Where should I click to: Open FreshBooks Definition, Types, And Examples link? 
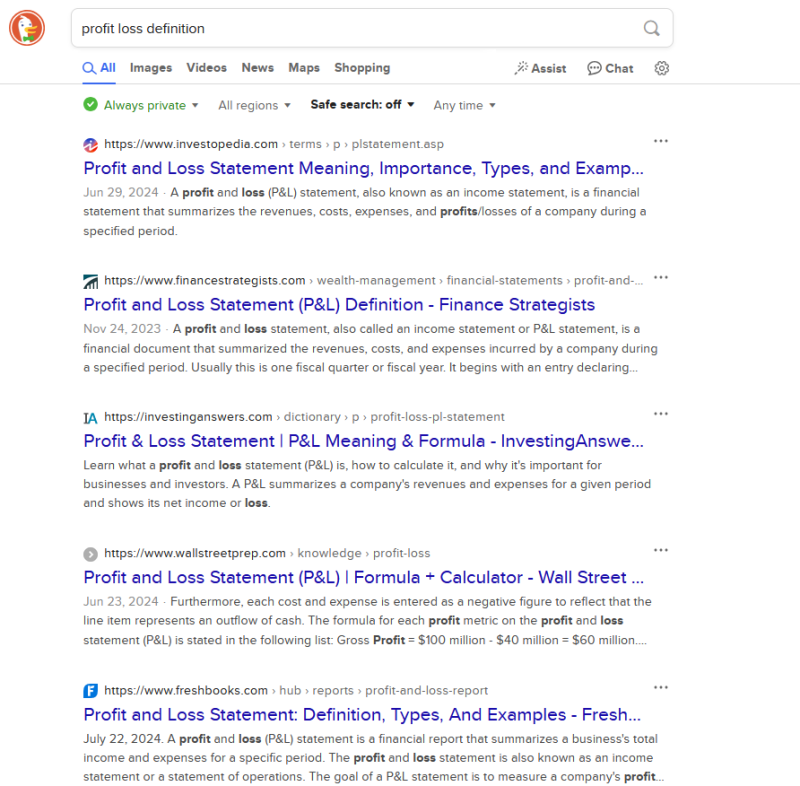click(x=362, y=715)
